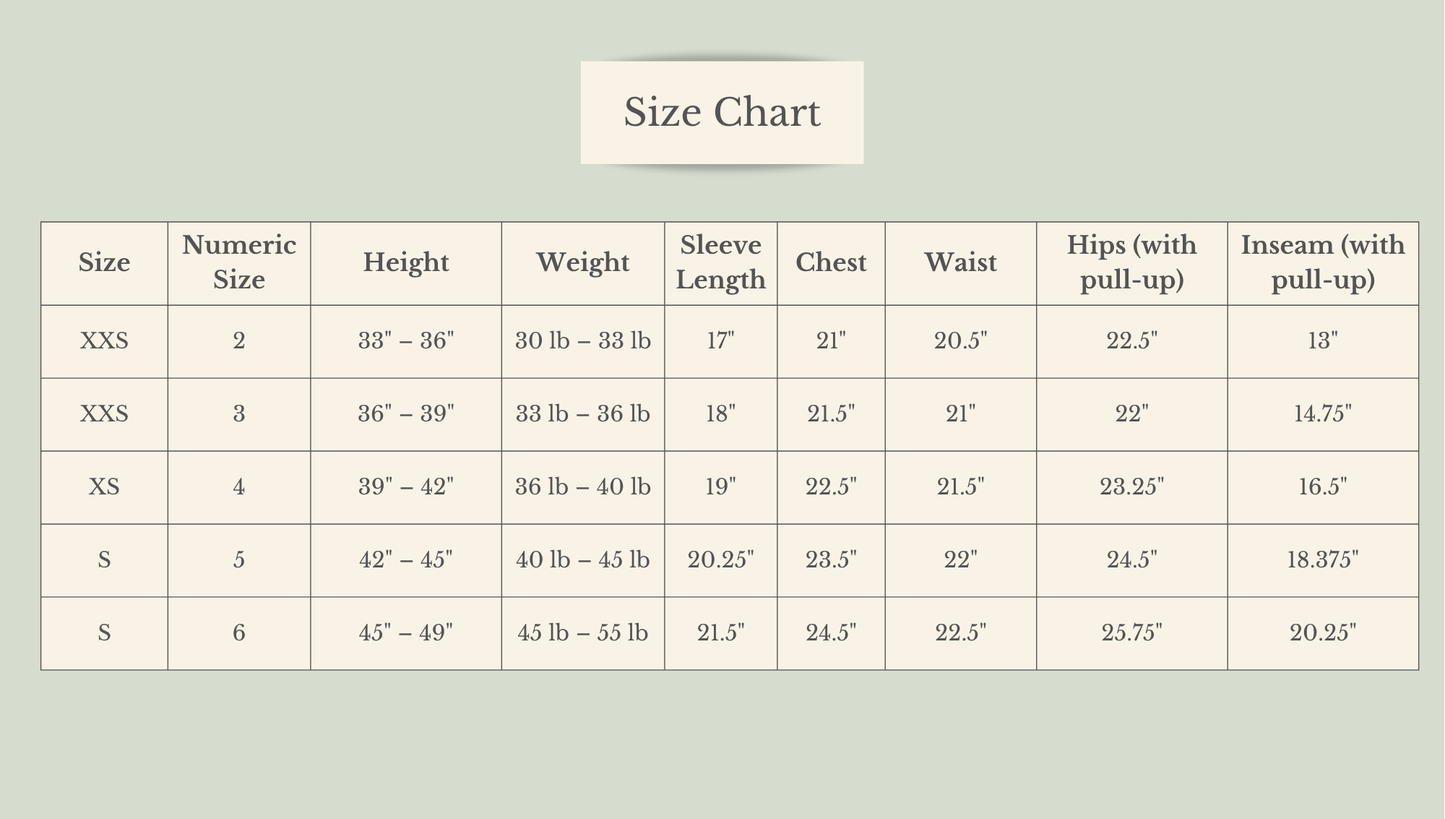This screenshot has width=1445, height=819.
Task: Click the 25.75" hips cell
Action: 1131,633
